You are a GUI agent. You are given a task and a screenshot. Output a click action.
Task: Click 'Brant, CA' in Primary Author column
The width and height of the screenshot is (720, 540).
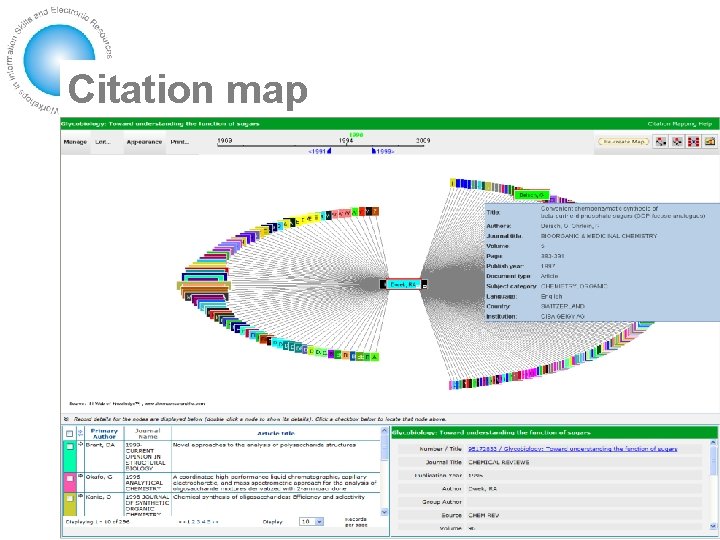pos(100,445)
